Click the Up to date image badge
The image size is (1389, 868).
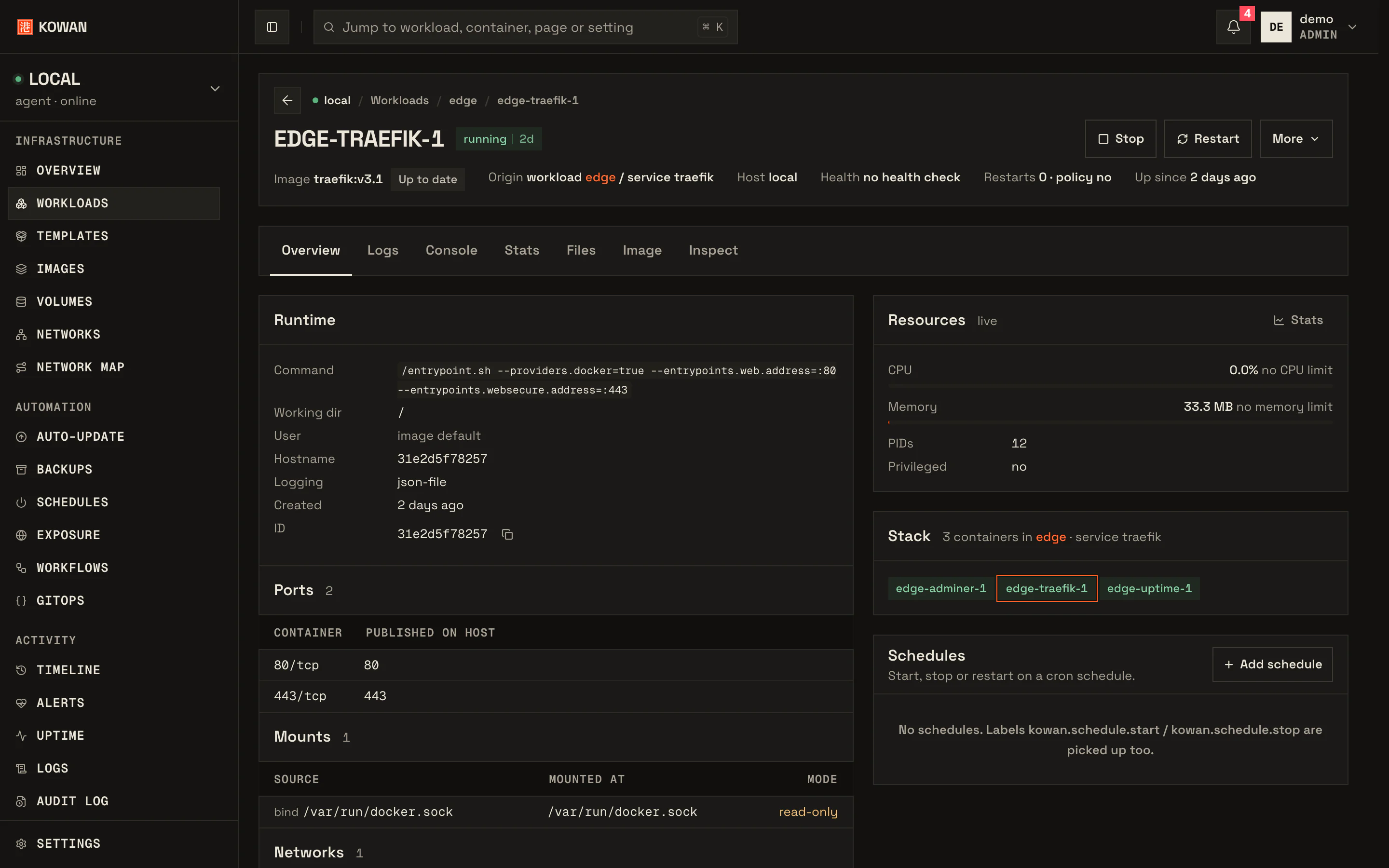(428, 179)
